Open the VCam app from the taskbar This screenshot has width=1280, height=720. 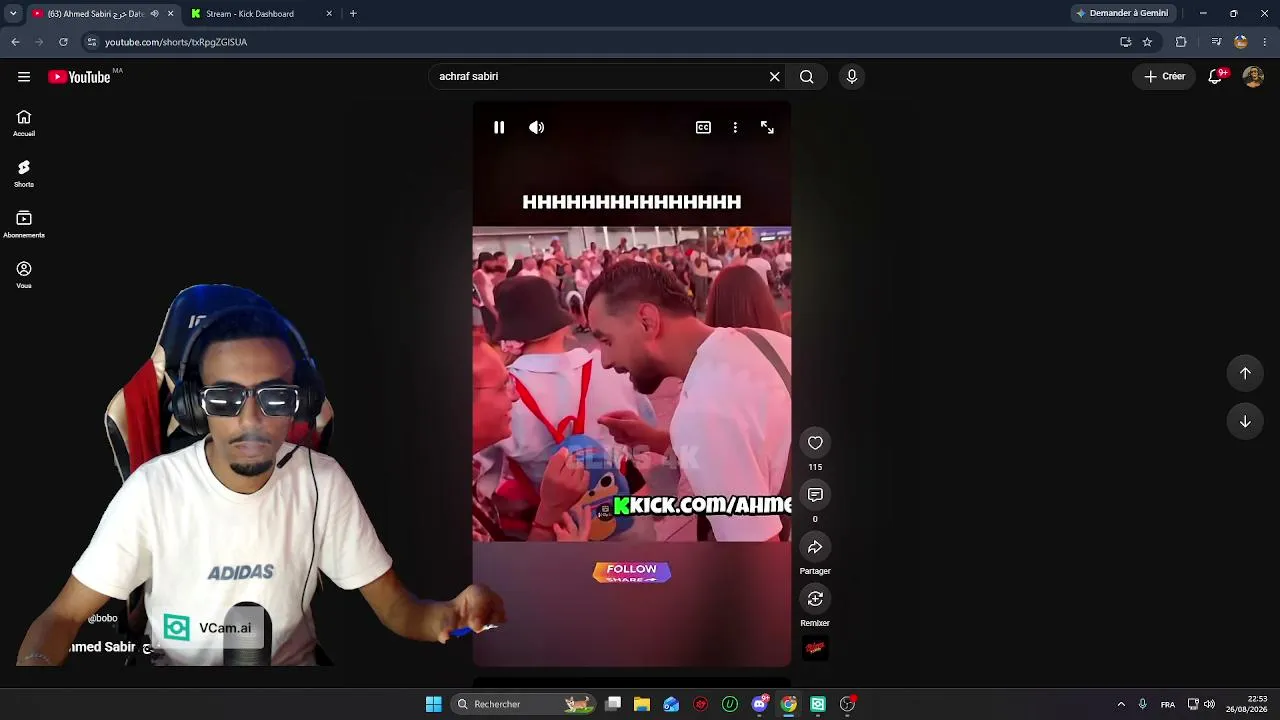818,704
